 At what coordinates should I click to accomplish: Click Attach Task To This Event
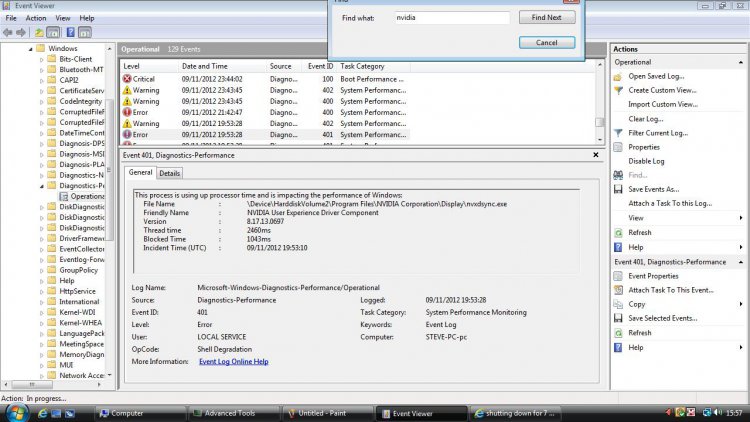tap(671, 290)
